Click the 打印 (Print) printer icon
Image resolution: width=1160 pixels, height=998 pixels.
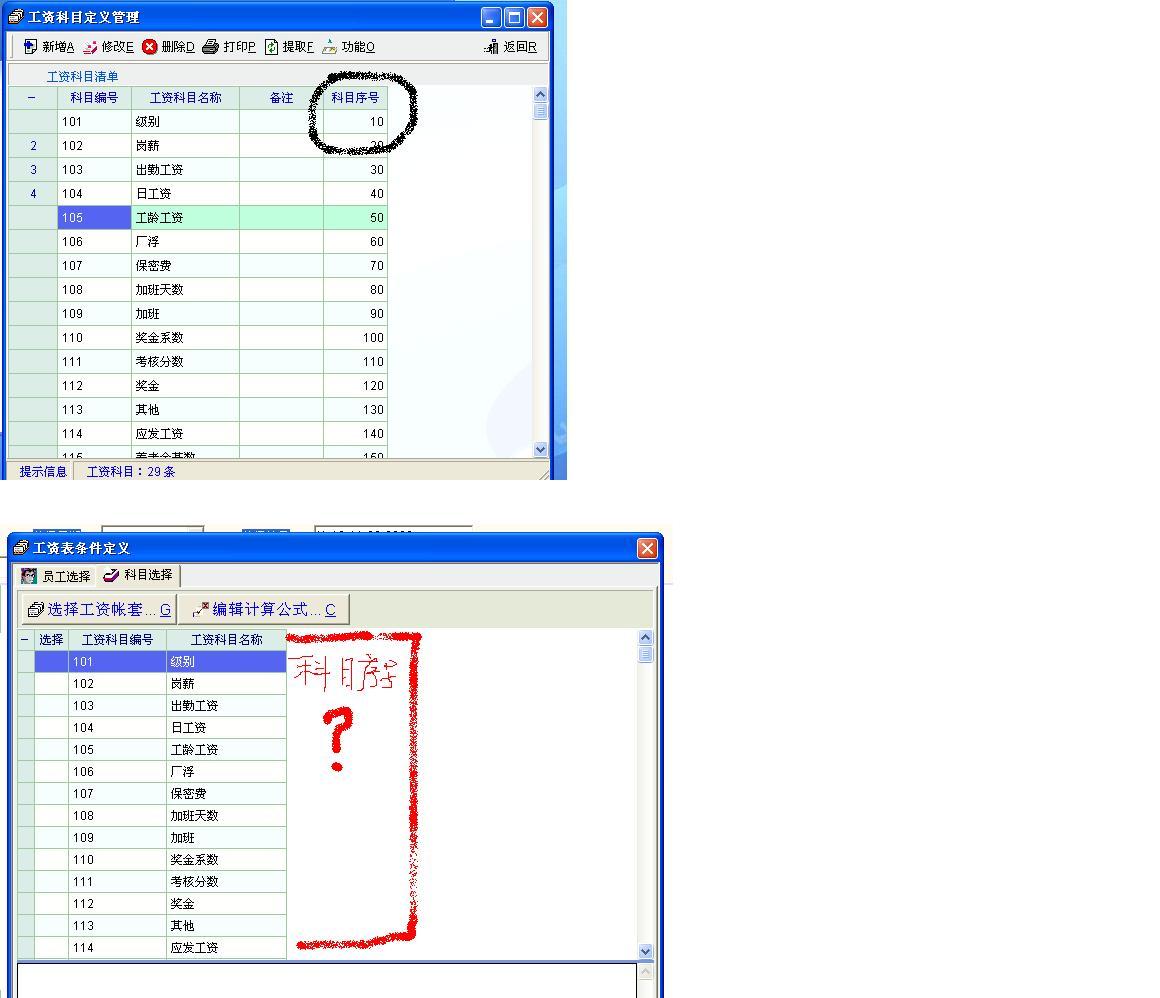pyautogui.click(x=210, y=47)
